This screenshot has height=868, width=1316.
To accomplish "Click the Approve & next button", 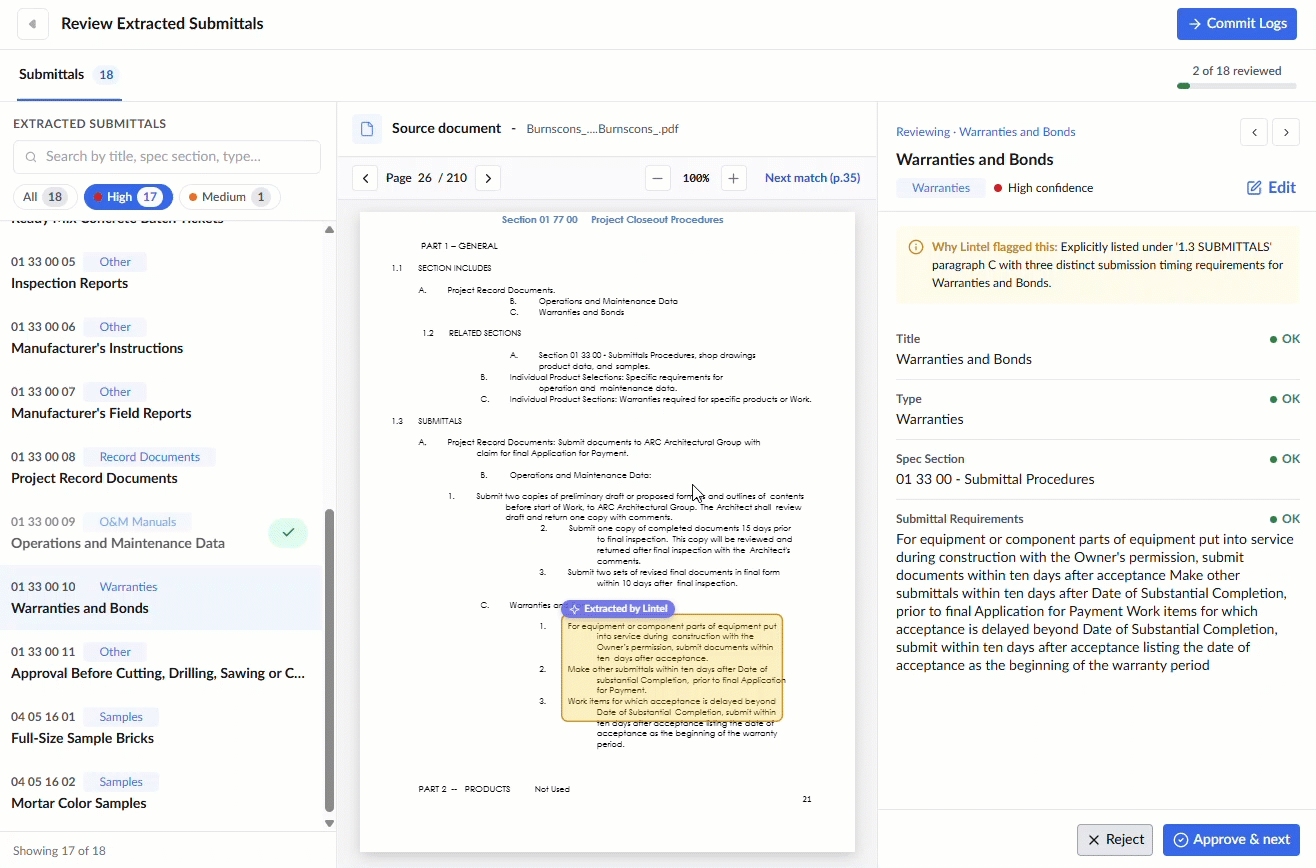I will point(1231,840).
